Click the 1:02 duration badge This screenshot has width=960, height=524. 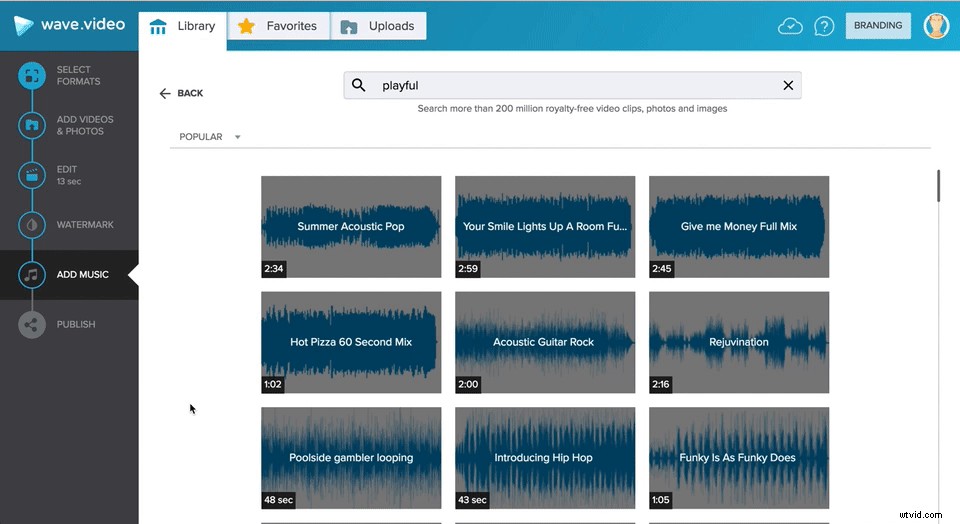pyautogui.click(x=272, y=384)
